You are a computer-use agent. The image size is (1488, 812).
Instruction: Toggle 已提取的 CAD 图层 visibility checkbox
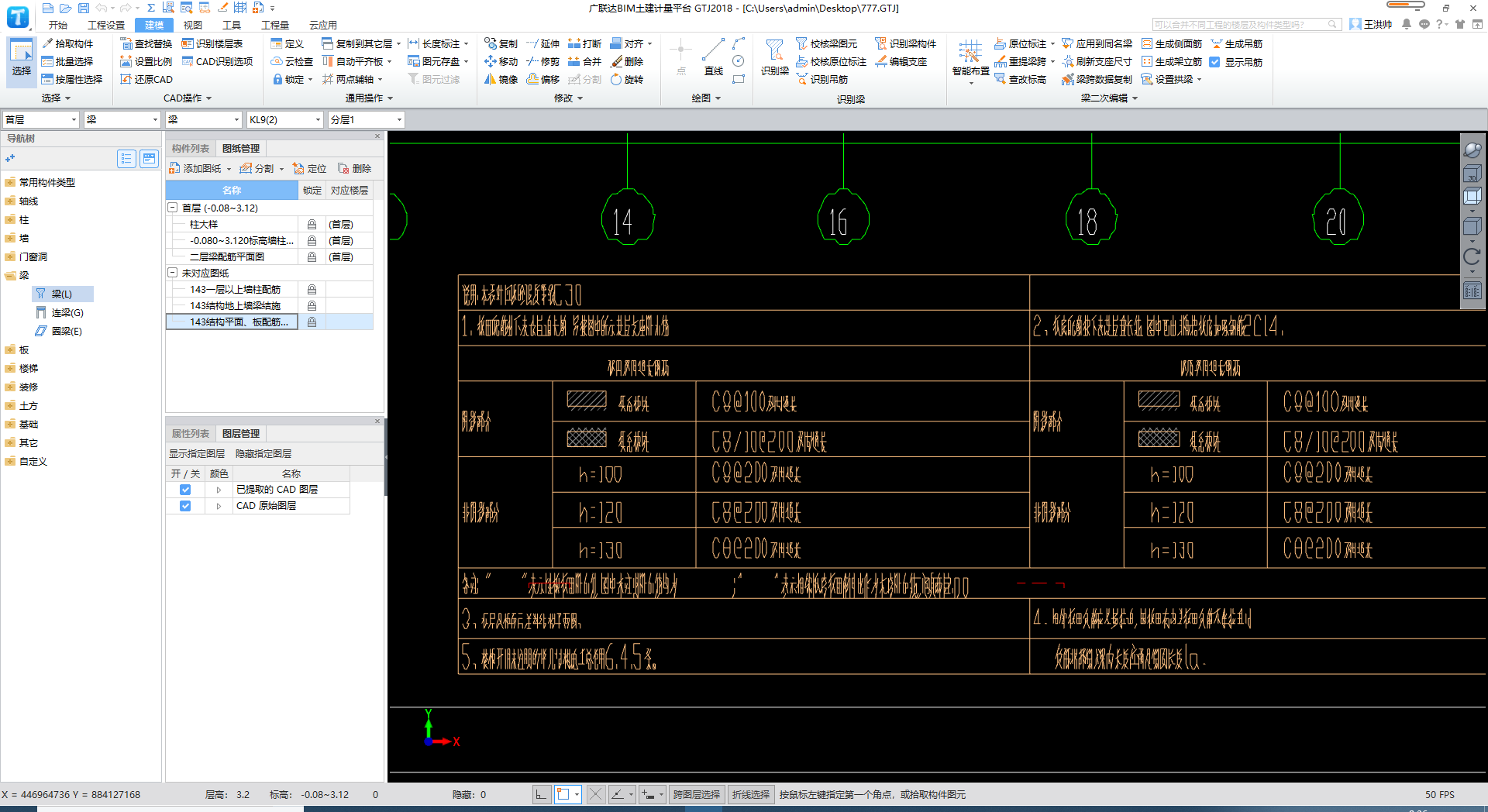pos(185,490)
